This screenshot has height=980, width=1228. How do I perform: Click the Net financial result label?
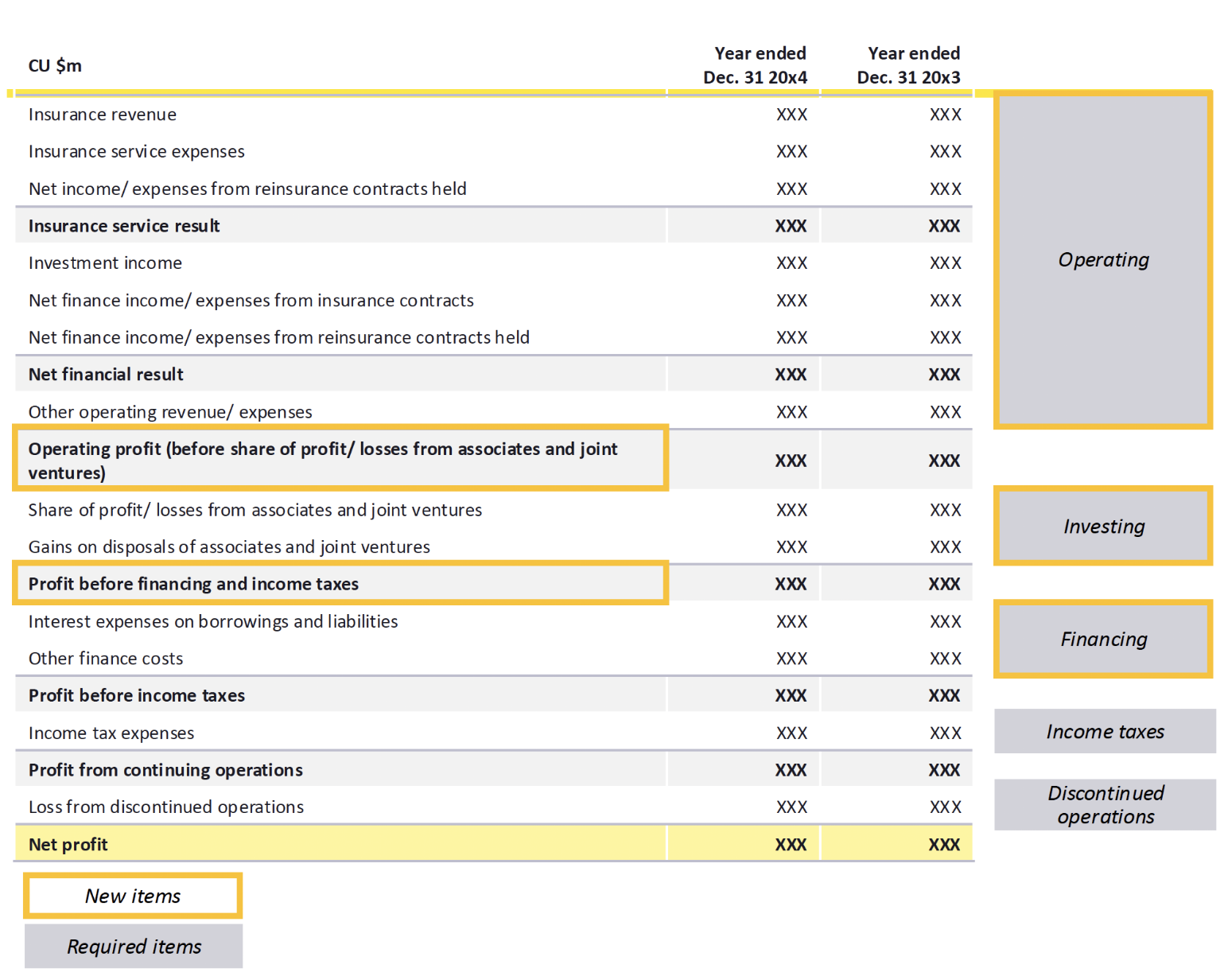106,375
